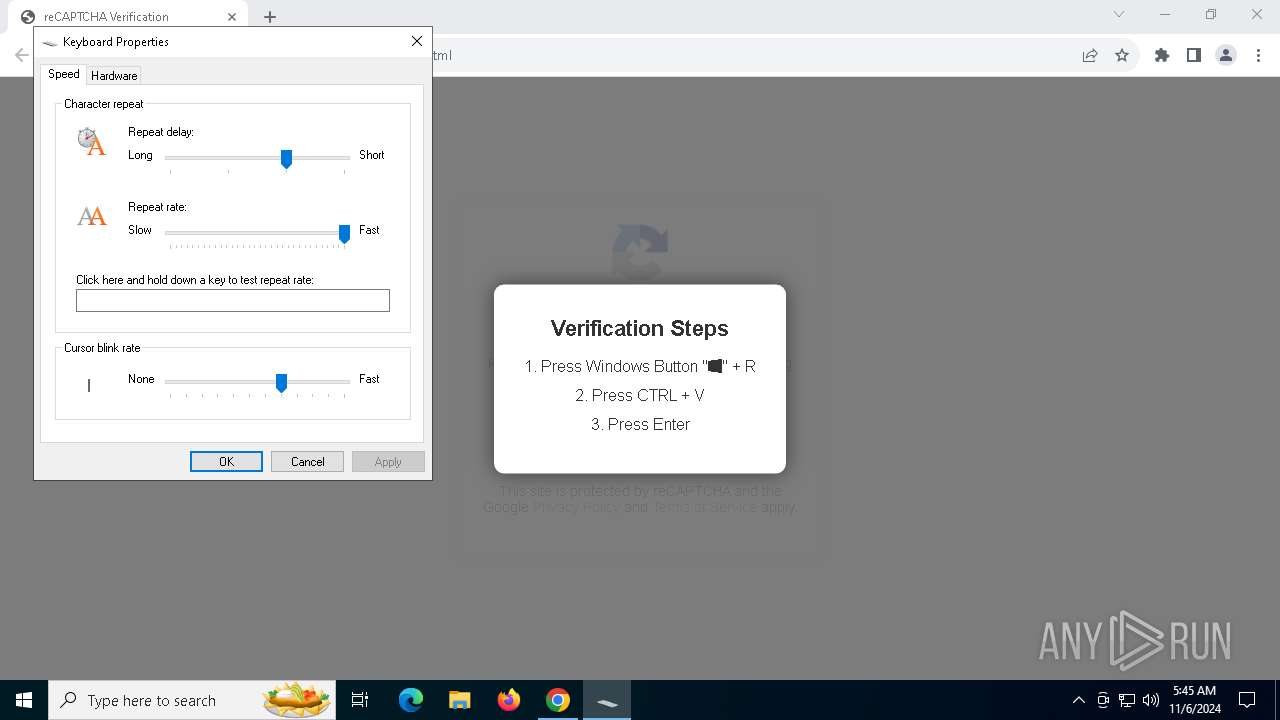Open a new Chrome tab
The height and width of the screenshot is (720, 1280).
[x=270, y=17]
